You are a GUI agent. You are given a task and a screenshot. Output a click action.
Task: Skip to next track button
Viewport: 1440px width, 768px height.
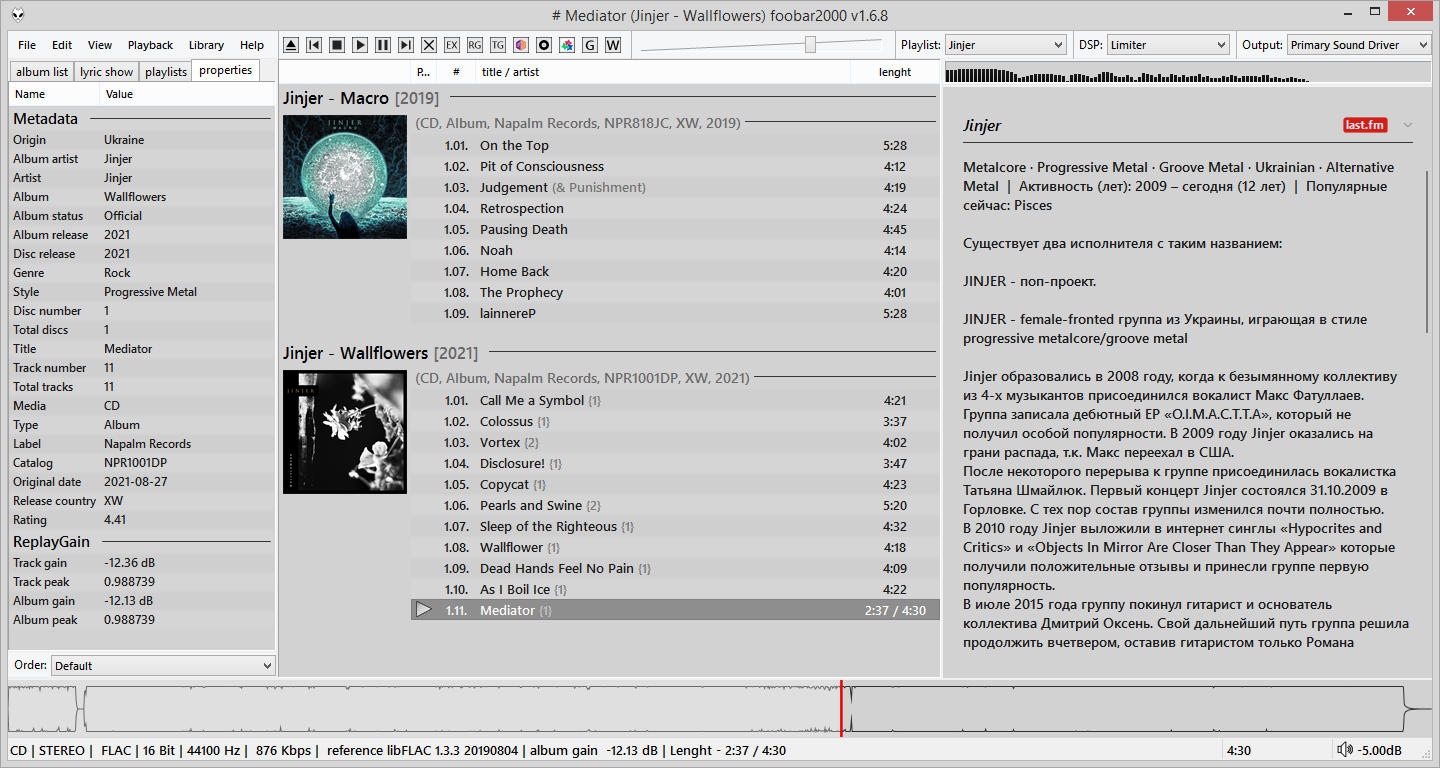coord(406,45)
